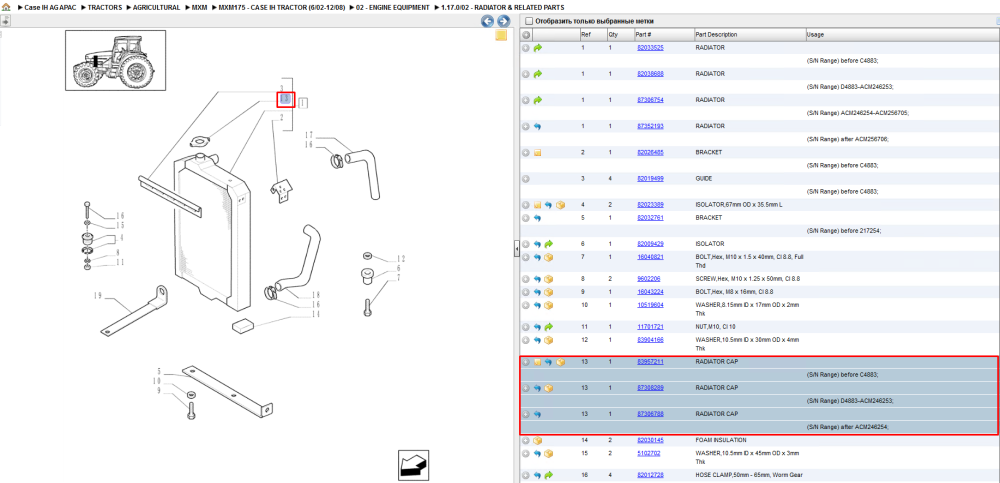Open part number link 82019499
Screen dimensions: 1000x483
650,179
